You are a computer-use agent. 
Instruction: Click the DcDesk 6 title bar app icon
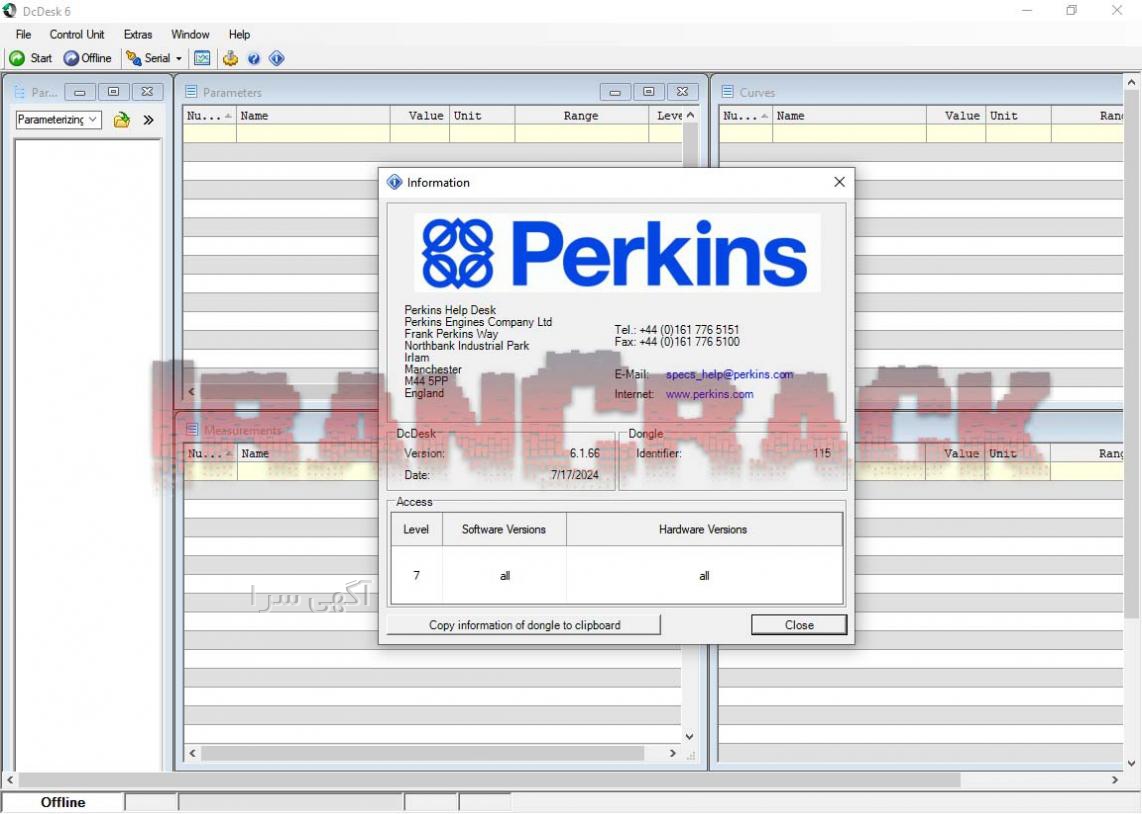coord(9,11)
